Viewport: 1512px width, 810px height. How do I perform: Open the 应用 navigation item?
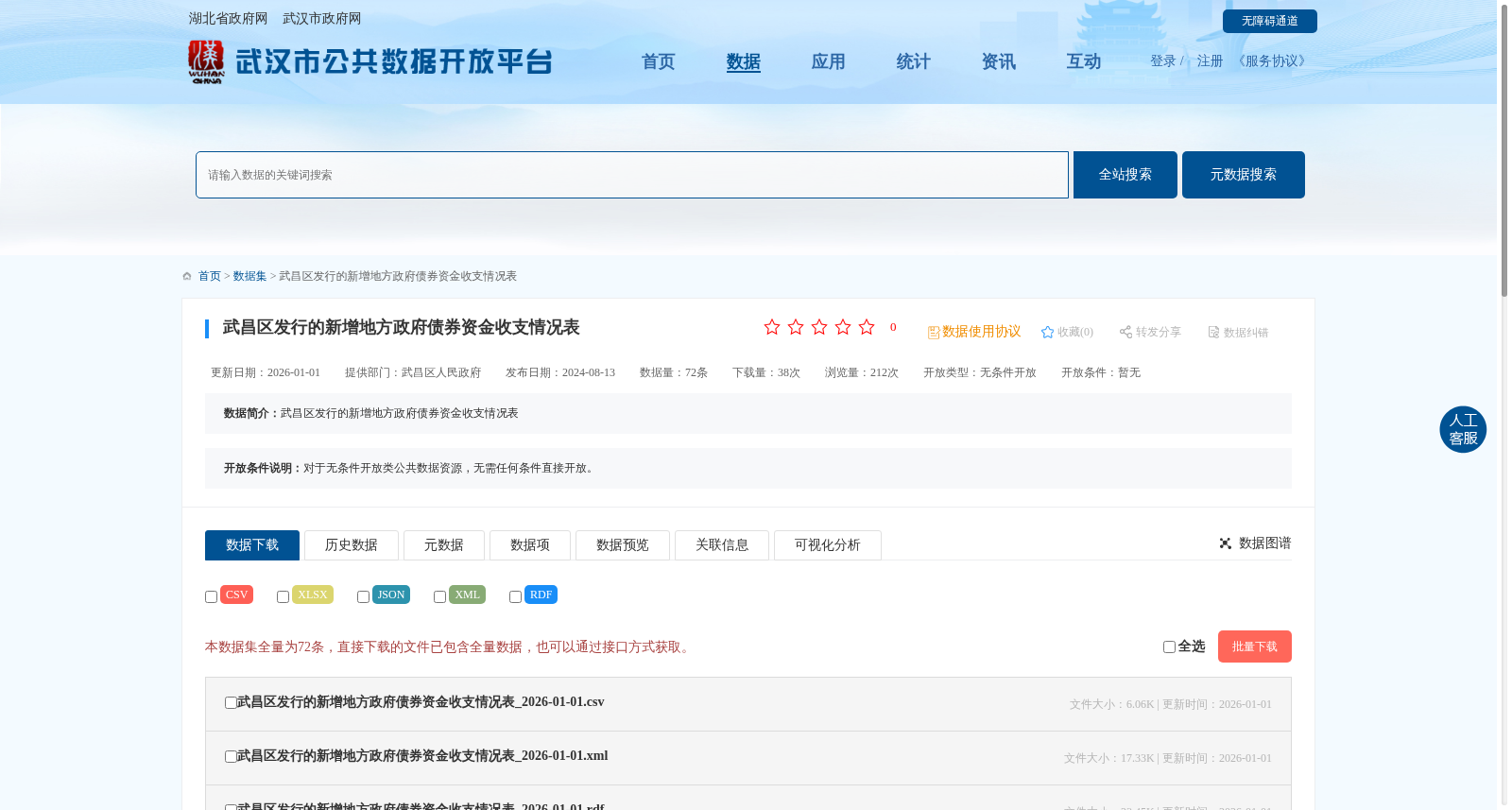point(829,61)
